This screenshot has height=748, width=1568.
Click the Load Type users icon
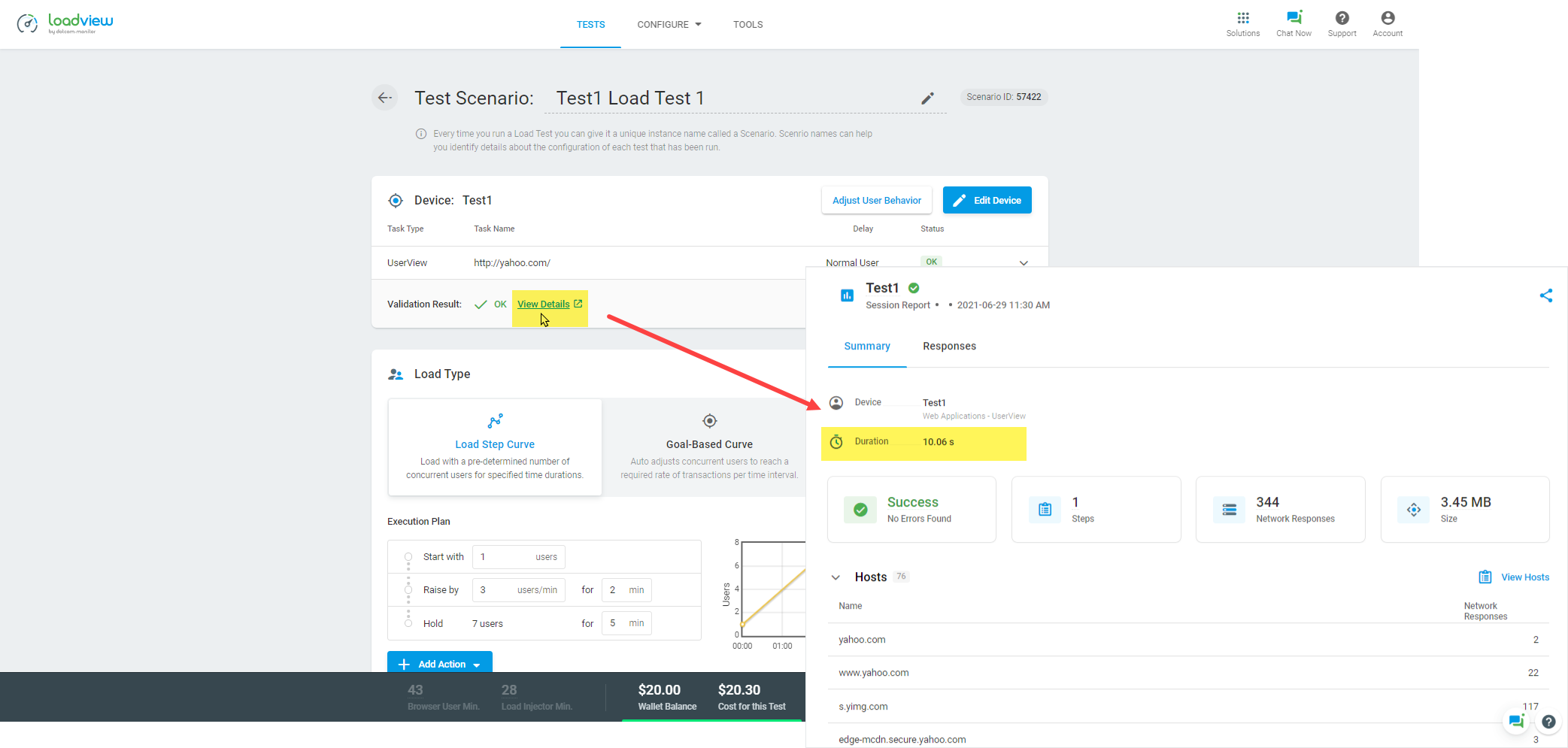396,374
